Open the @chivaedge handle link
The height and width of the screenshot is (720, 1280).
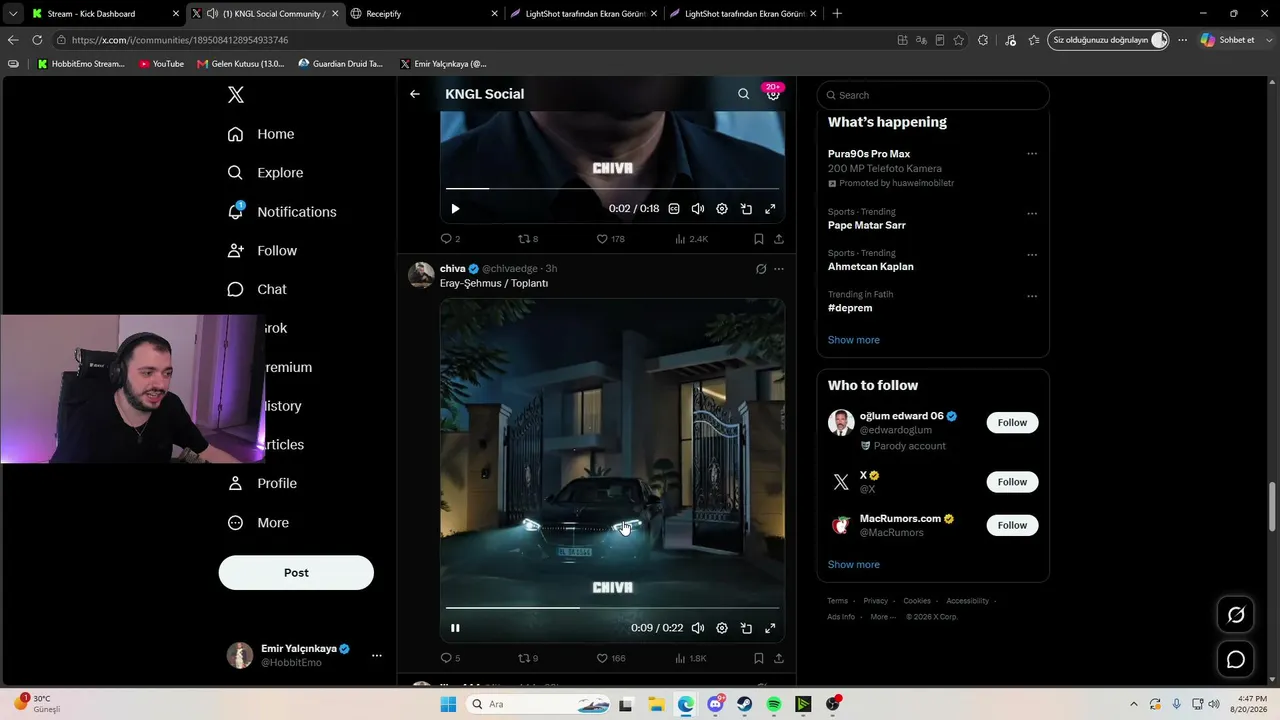[x=510, y=269]
